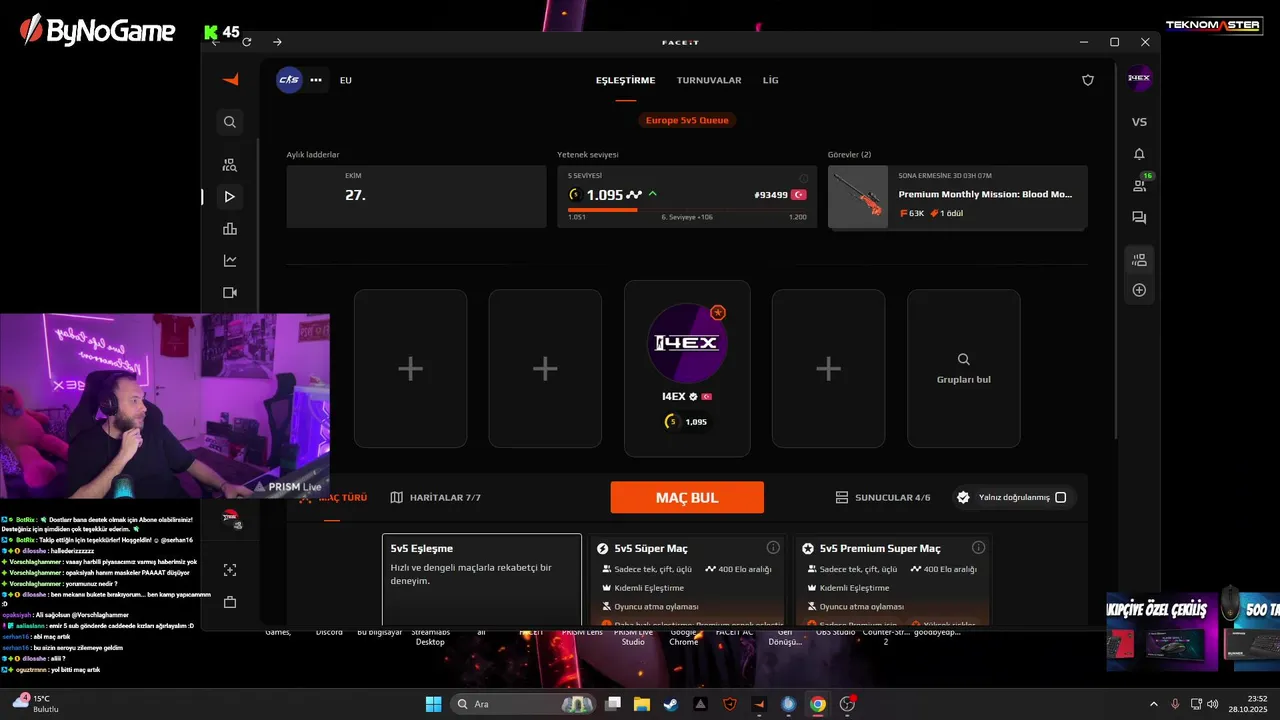Image resolution: width=1280 pixels, height=720 pixels.
Task: Click the empty party slot right of I4EX
Action: click(x=828, y=369)
